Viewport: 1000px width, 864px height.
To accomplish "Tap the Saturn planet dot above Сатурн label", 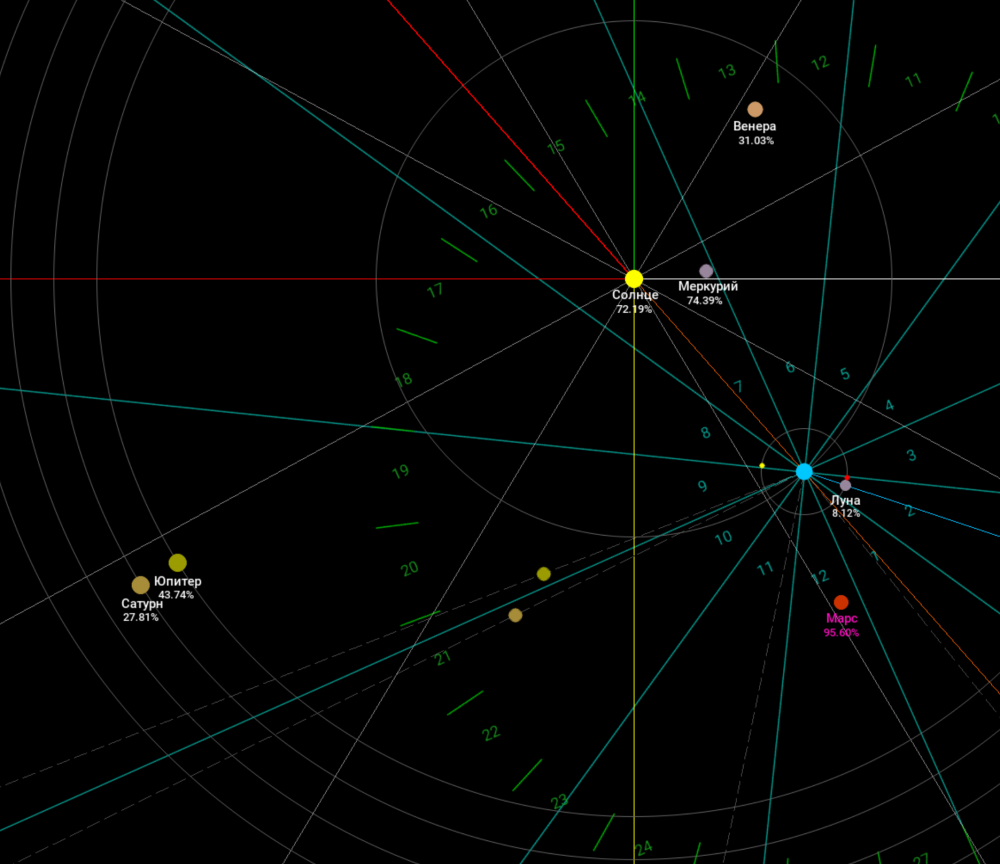I will [x=141, y=585].
